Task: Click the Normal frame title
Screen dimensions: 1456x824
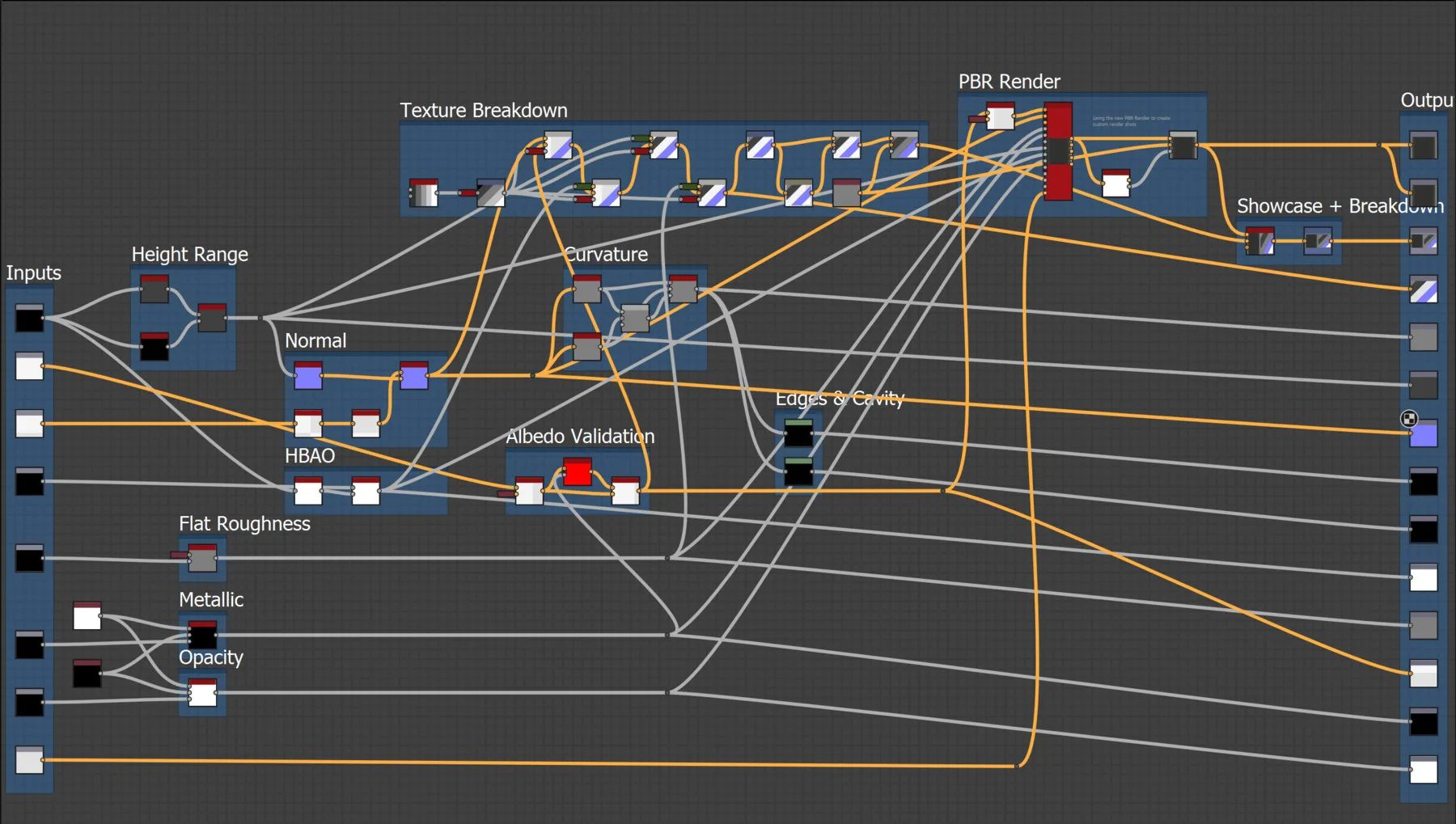Action: point(315,340)
